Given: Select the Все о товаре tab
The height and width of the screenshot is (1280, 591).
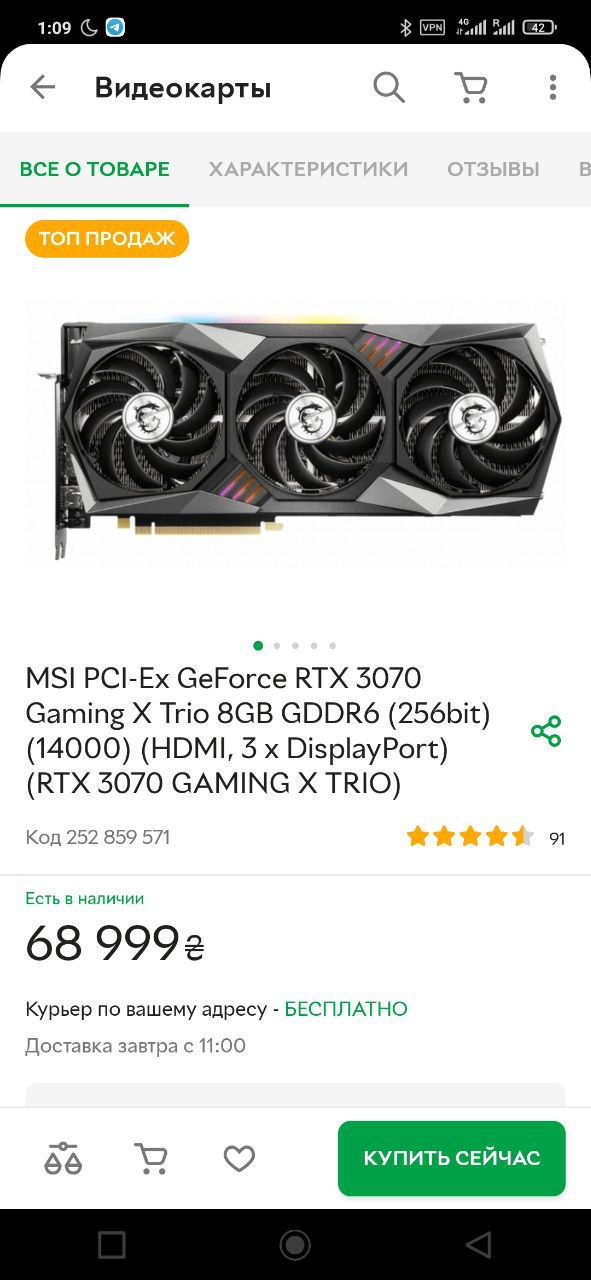Looking at the screenshot, I should pos(94,169).
